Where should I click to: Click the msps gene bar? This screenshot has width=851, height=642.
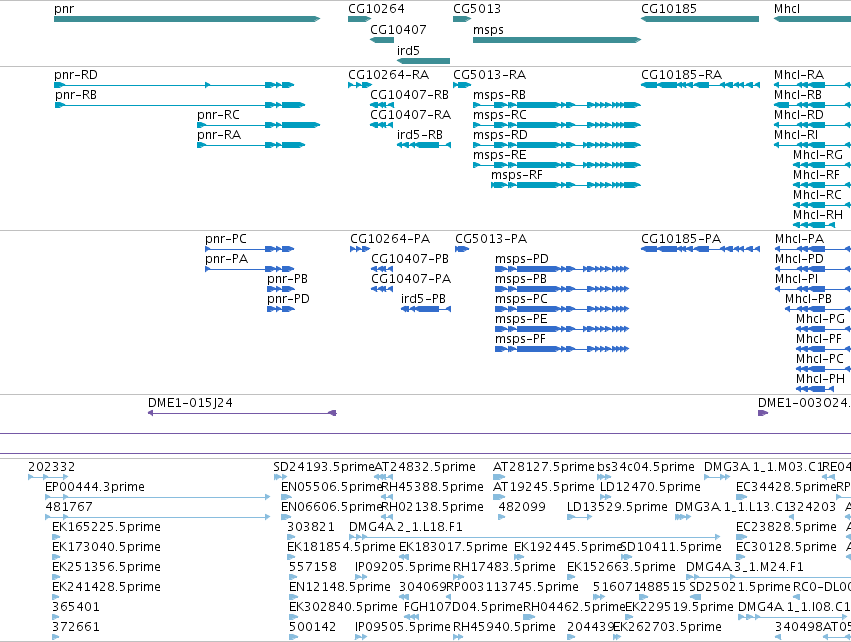[x=557, y=40]
